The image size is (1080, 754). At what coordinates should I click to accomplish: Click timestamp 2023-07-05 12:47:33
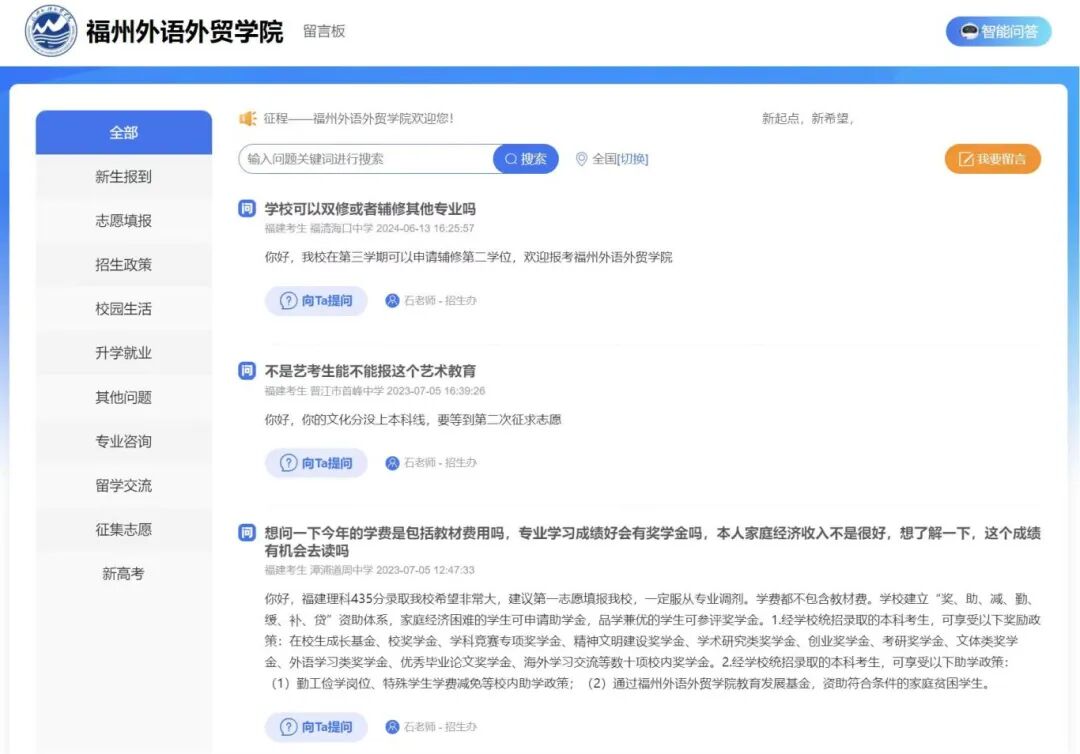[425, 570]
